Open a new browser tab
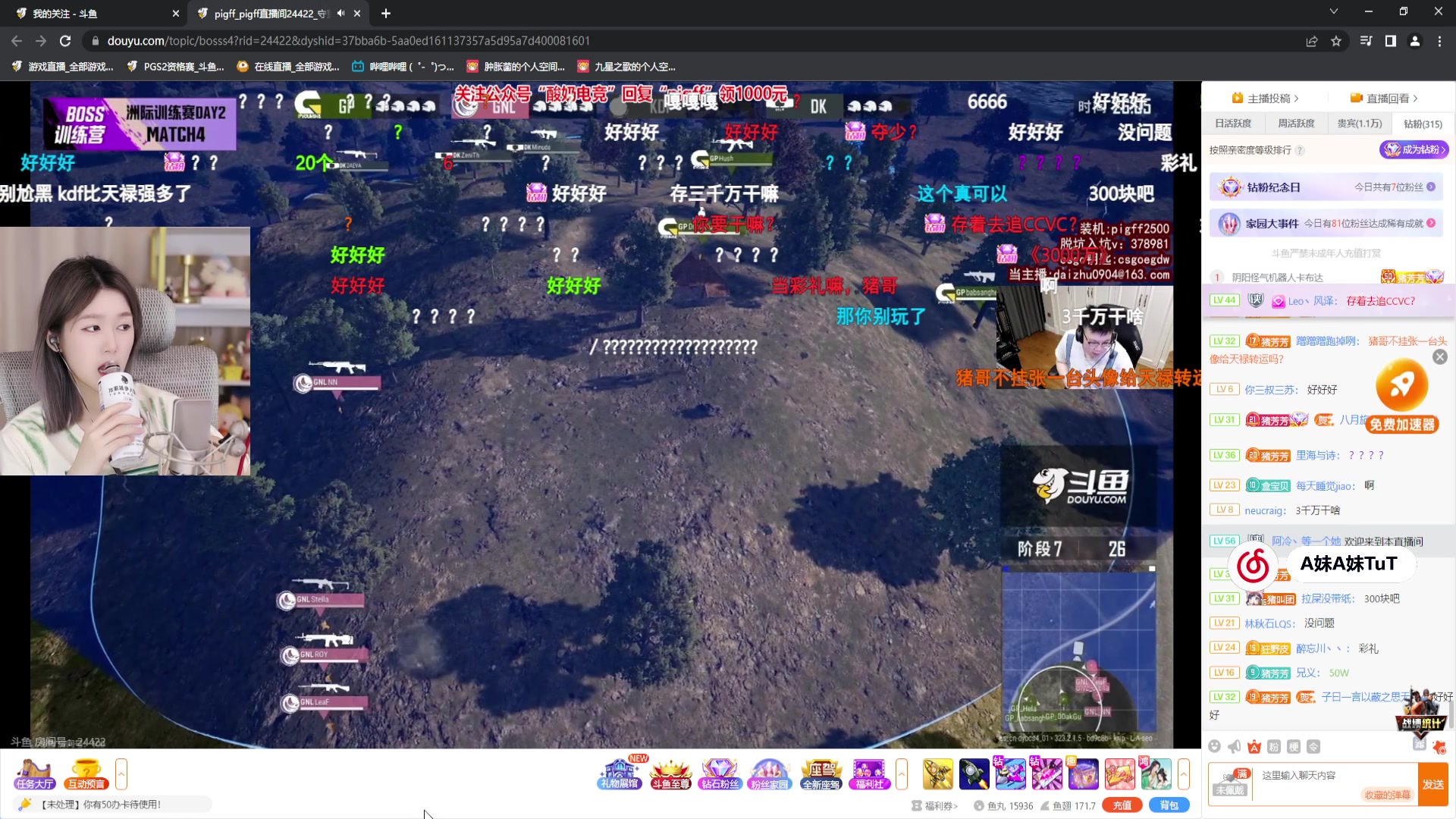The image size is (1456, 819). point(386,13)
